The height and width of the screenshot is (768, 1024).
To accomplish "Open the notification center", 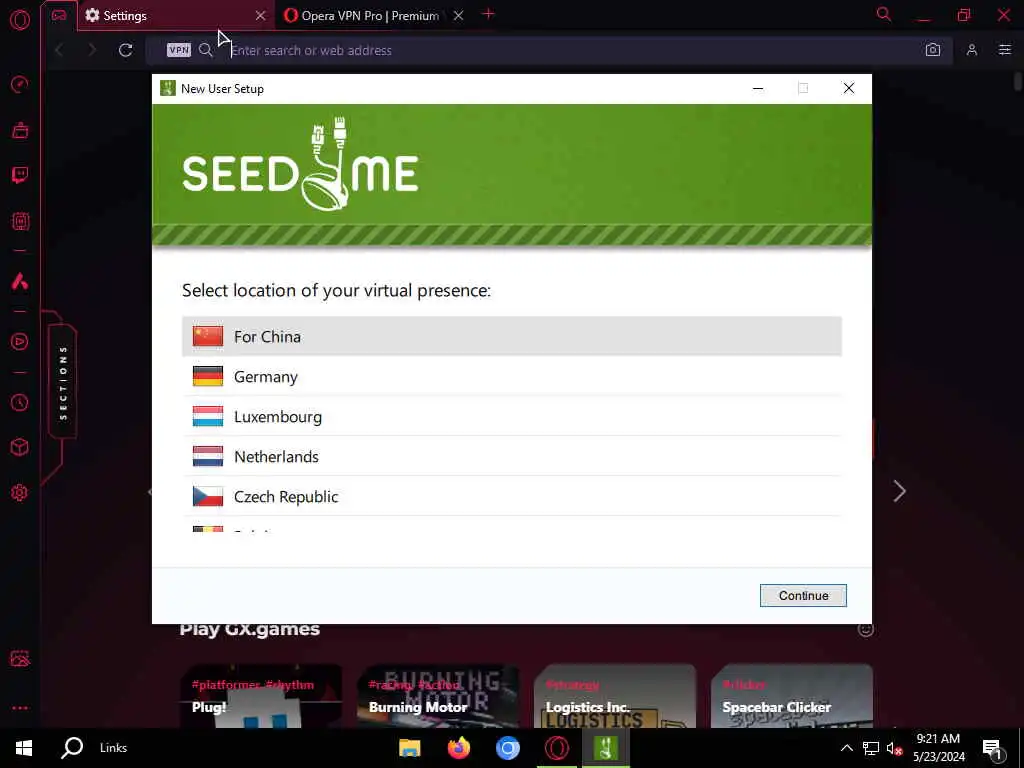I will click(x=993, y=749).
